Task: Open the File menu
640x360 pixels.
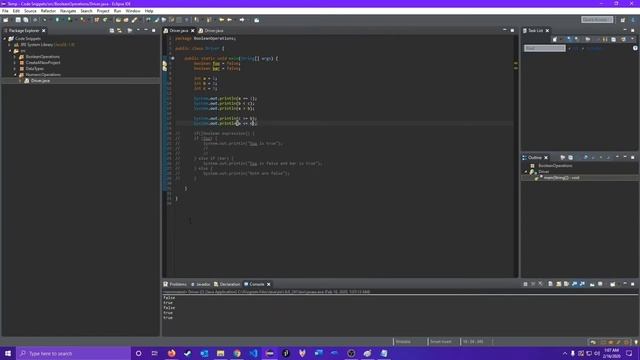Action: pyautogui.click(x=5, y=11)
